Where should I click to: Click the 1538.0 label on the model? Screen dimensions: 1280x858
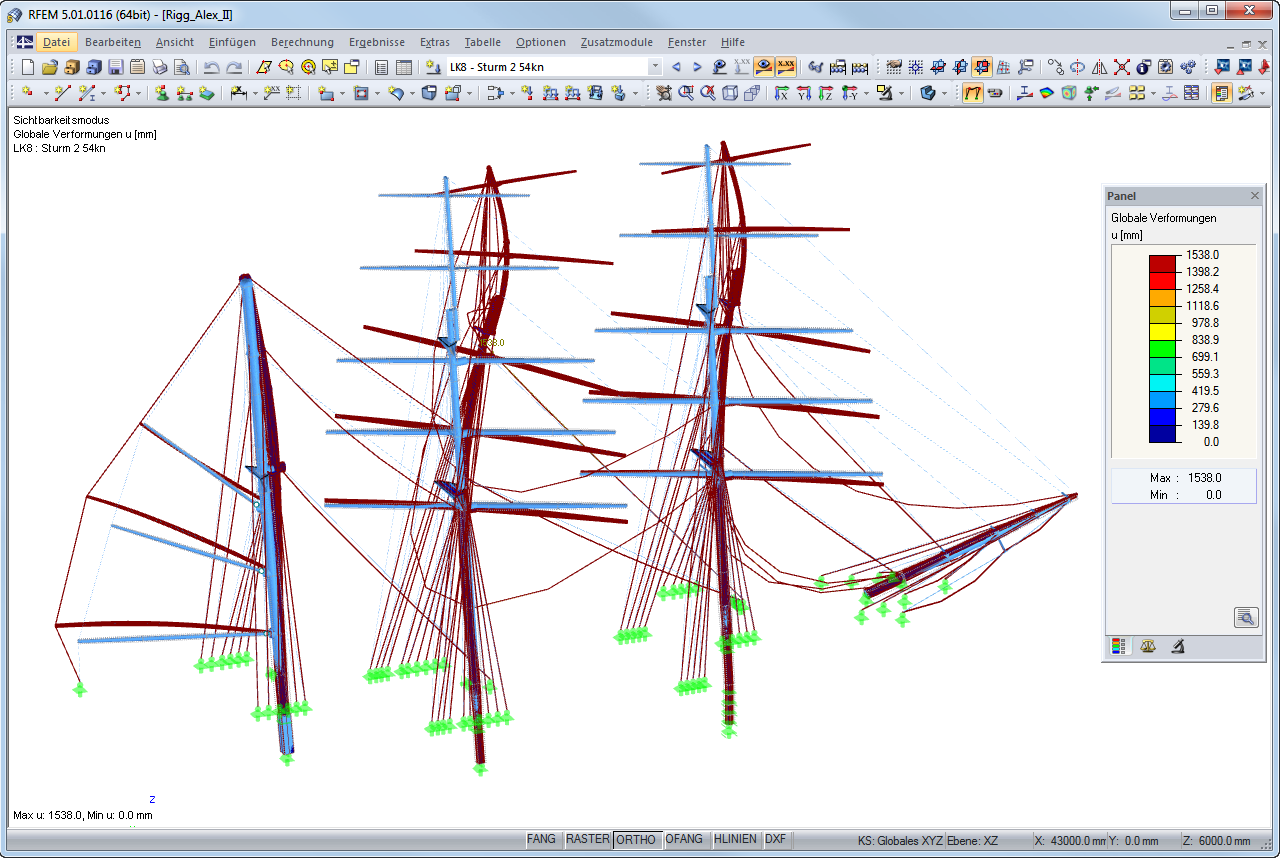coord(492,342)
